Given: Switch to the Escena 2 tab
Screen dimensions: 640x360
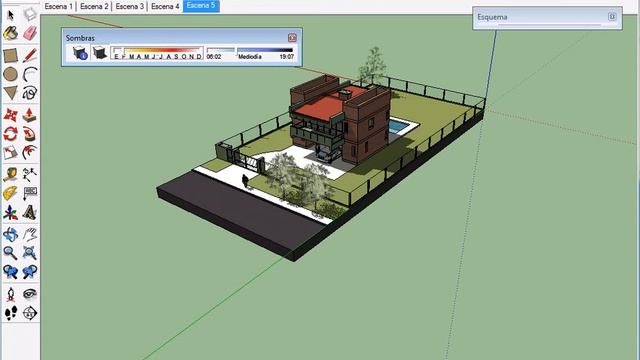Looking at the screenshot, I should coord(94,7).
